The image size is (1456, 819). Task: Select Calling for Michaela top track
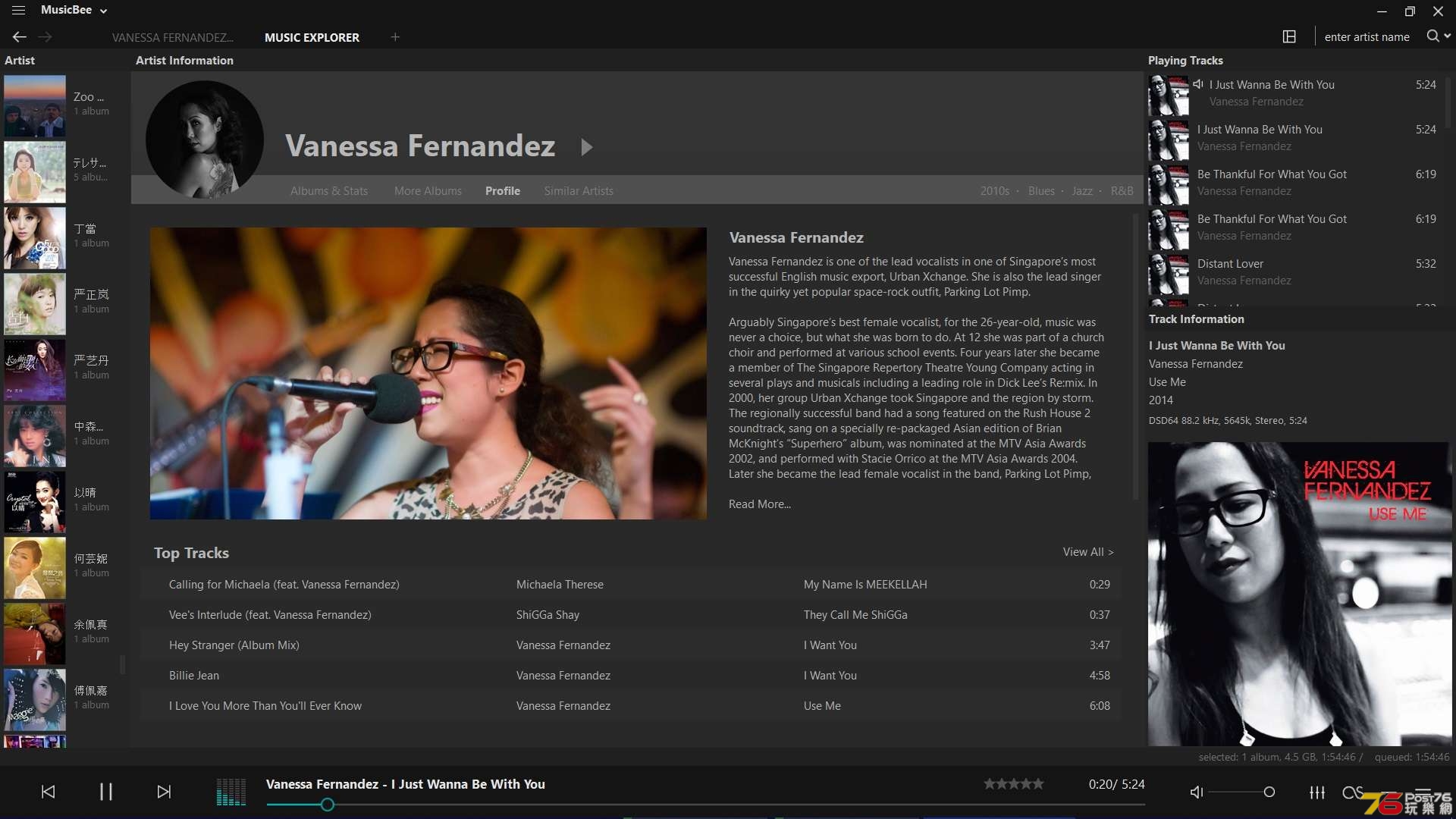click(630, 585)
